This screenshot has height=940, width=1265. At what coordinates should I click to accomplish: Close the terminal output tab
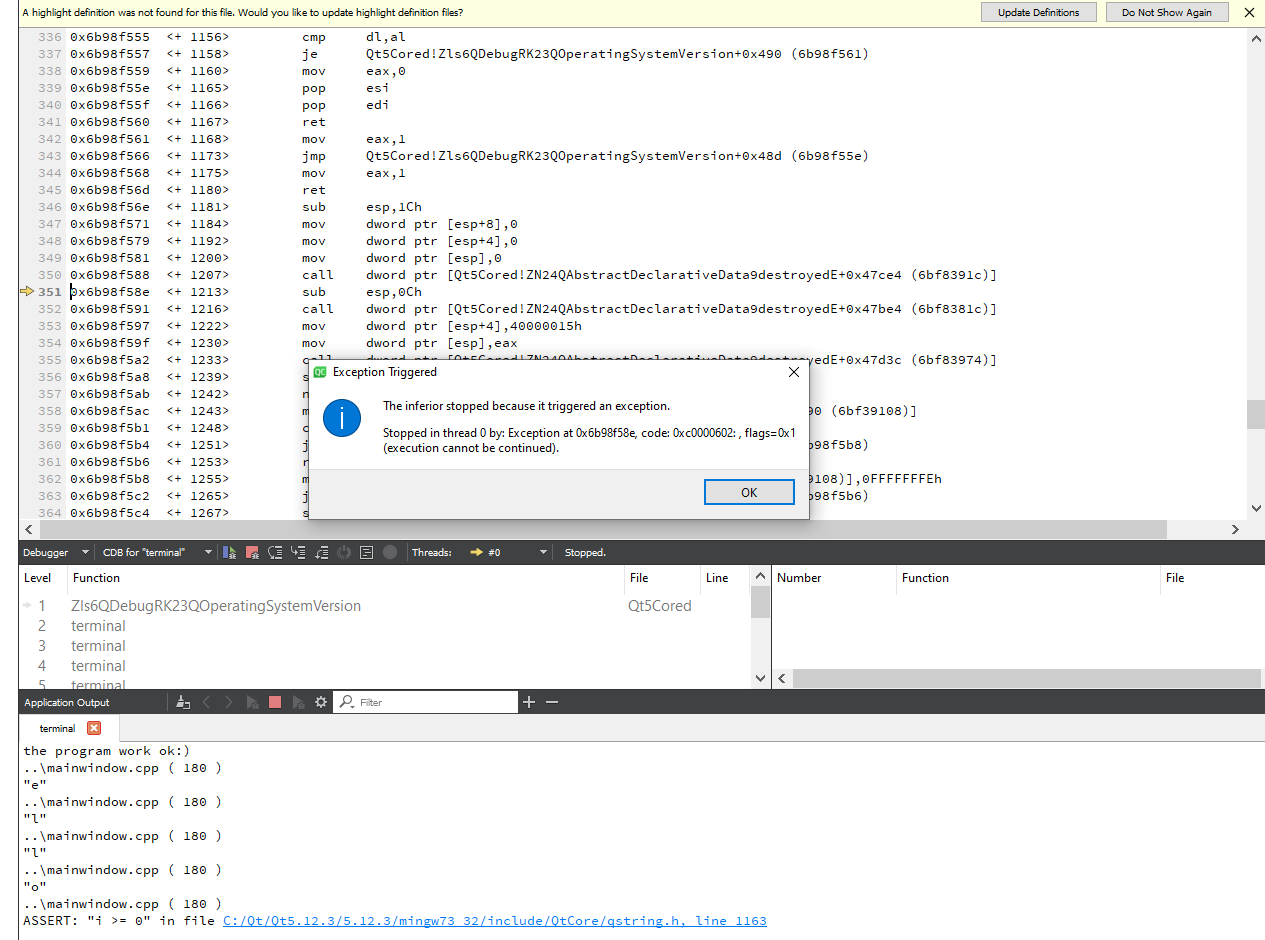click(x=94, y=728)
